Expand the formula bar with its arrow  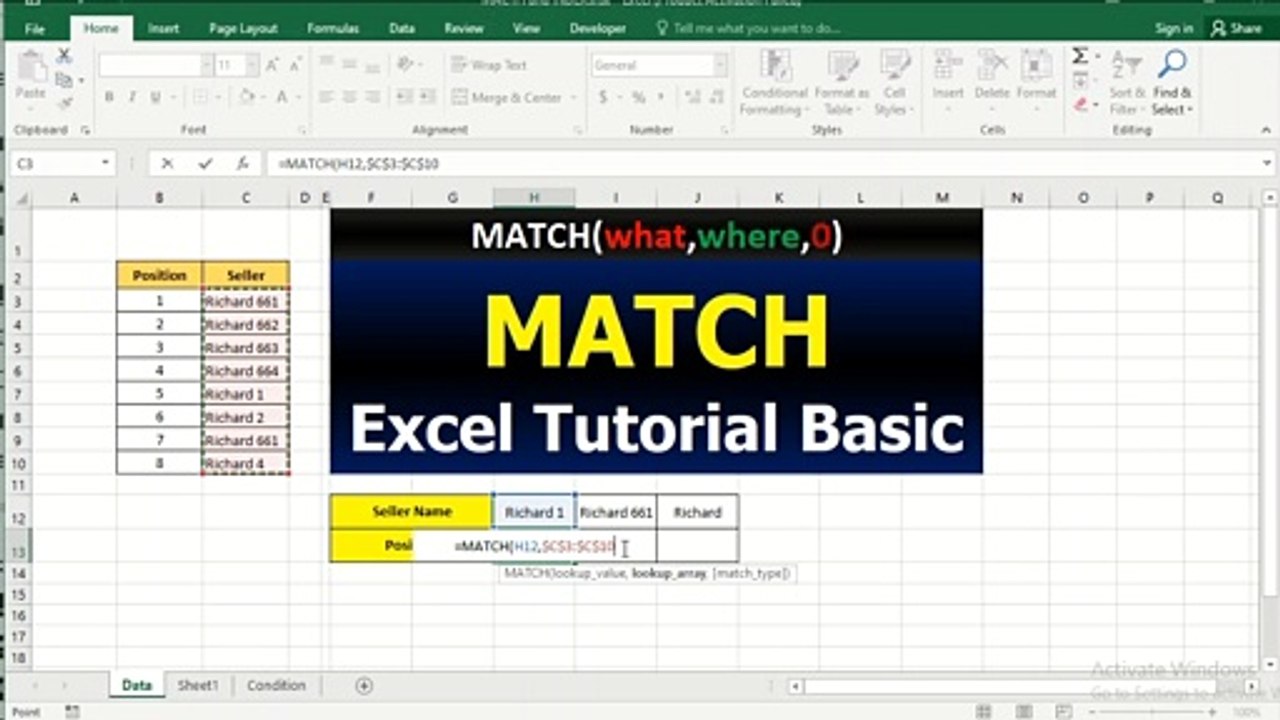click(x=1268, y=163)
